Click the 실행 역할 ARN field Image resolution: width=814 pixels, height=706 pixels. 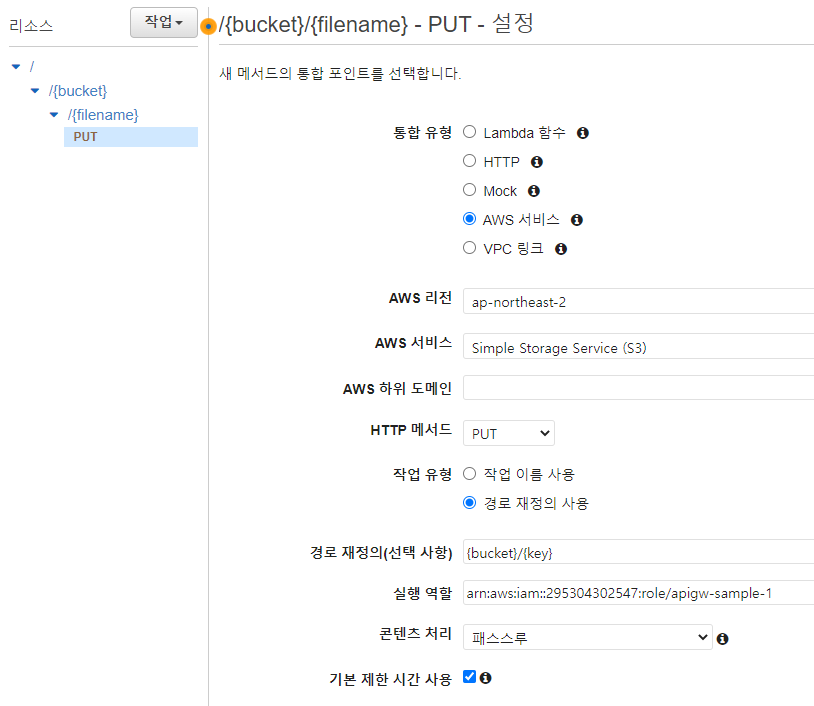639,593
